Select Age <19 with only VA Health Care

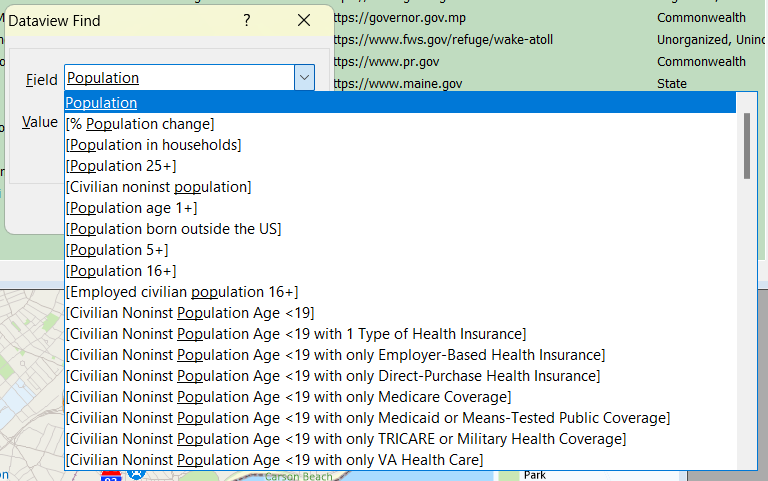click(274, 460)
